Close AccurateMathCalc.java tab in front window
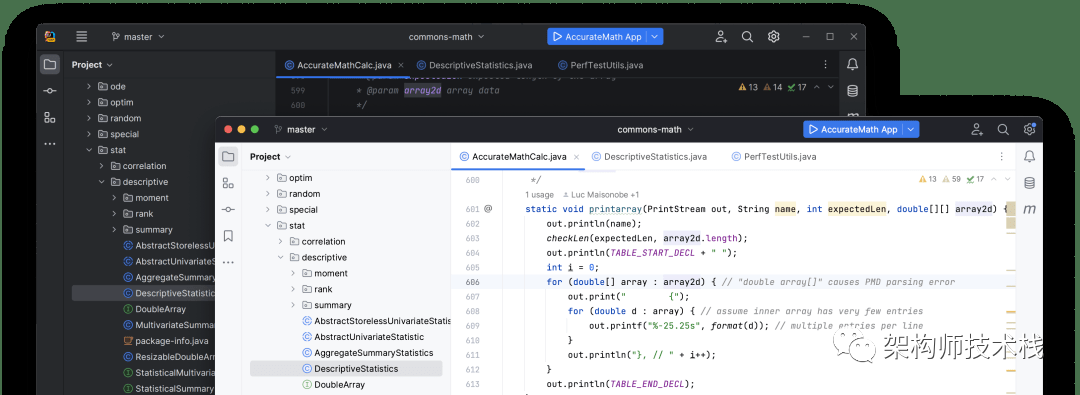 (x=577, y=157)
